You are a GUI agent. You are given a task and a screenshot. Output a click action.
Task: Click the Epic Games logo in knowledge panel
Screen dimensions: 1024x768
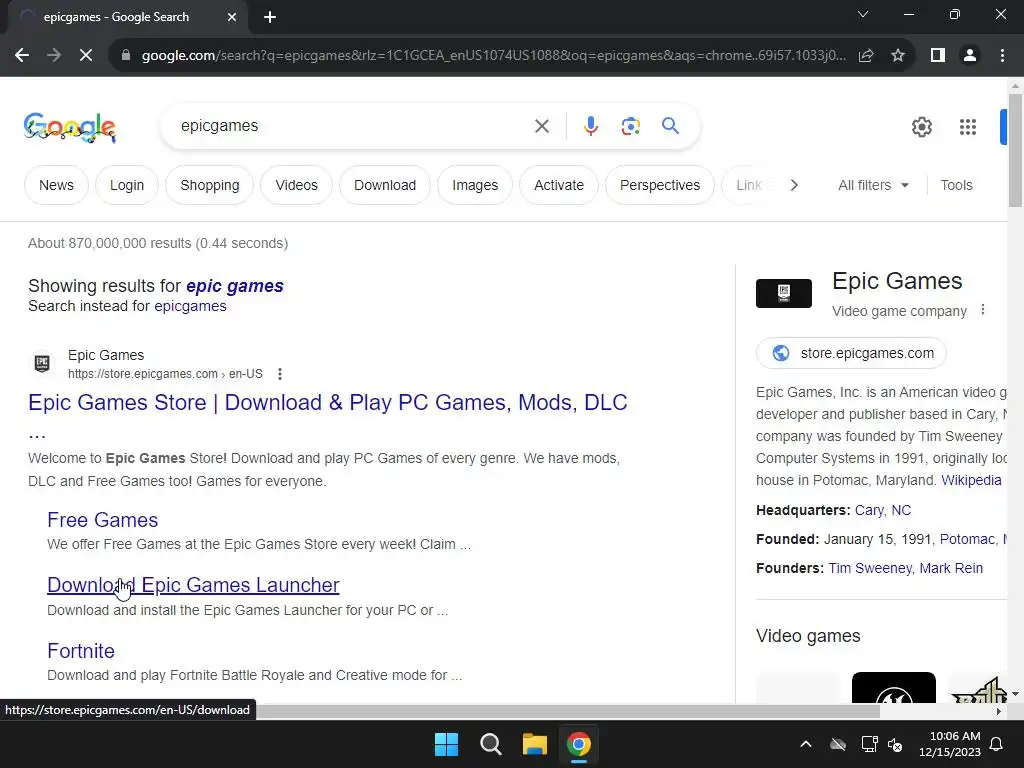tap(784, 293)
